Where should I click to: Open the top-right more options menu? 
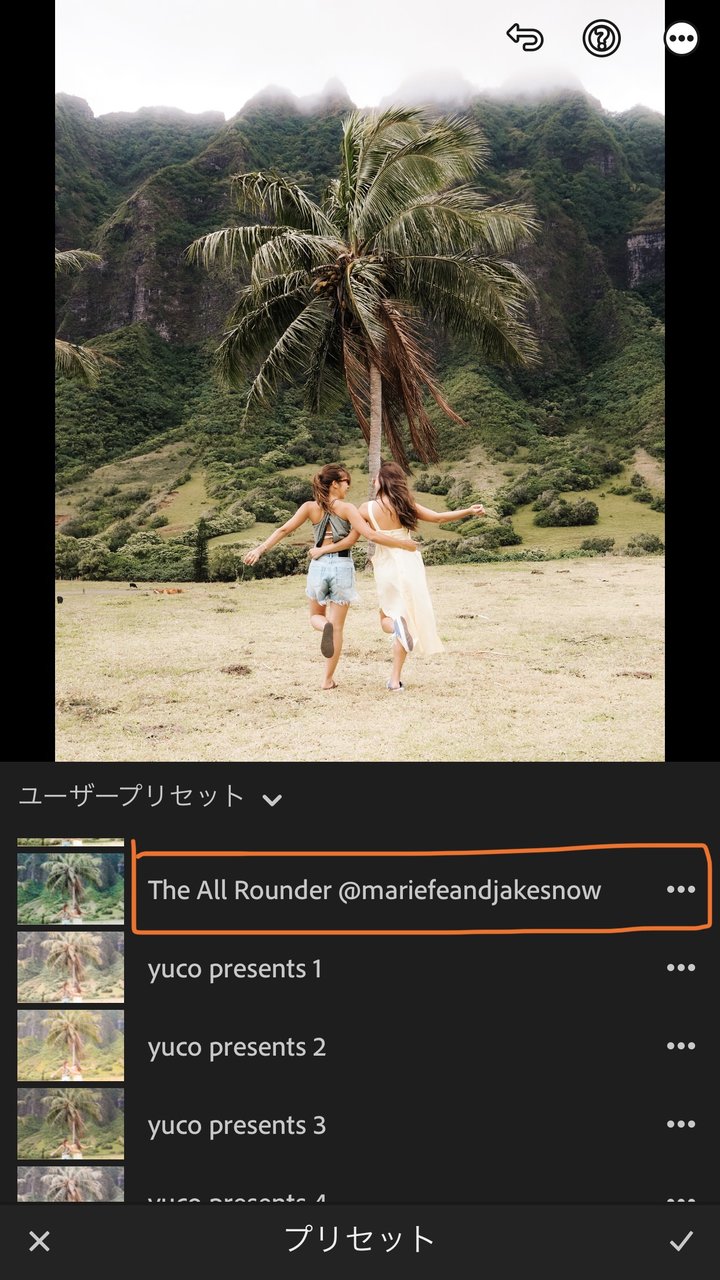click(x=681, y=39)
